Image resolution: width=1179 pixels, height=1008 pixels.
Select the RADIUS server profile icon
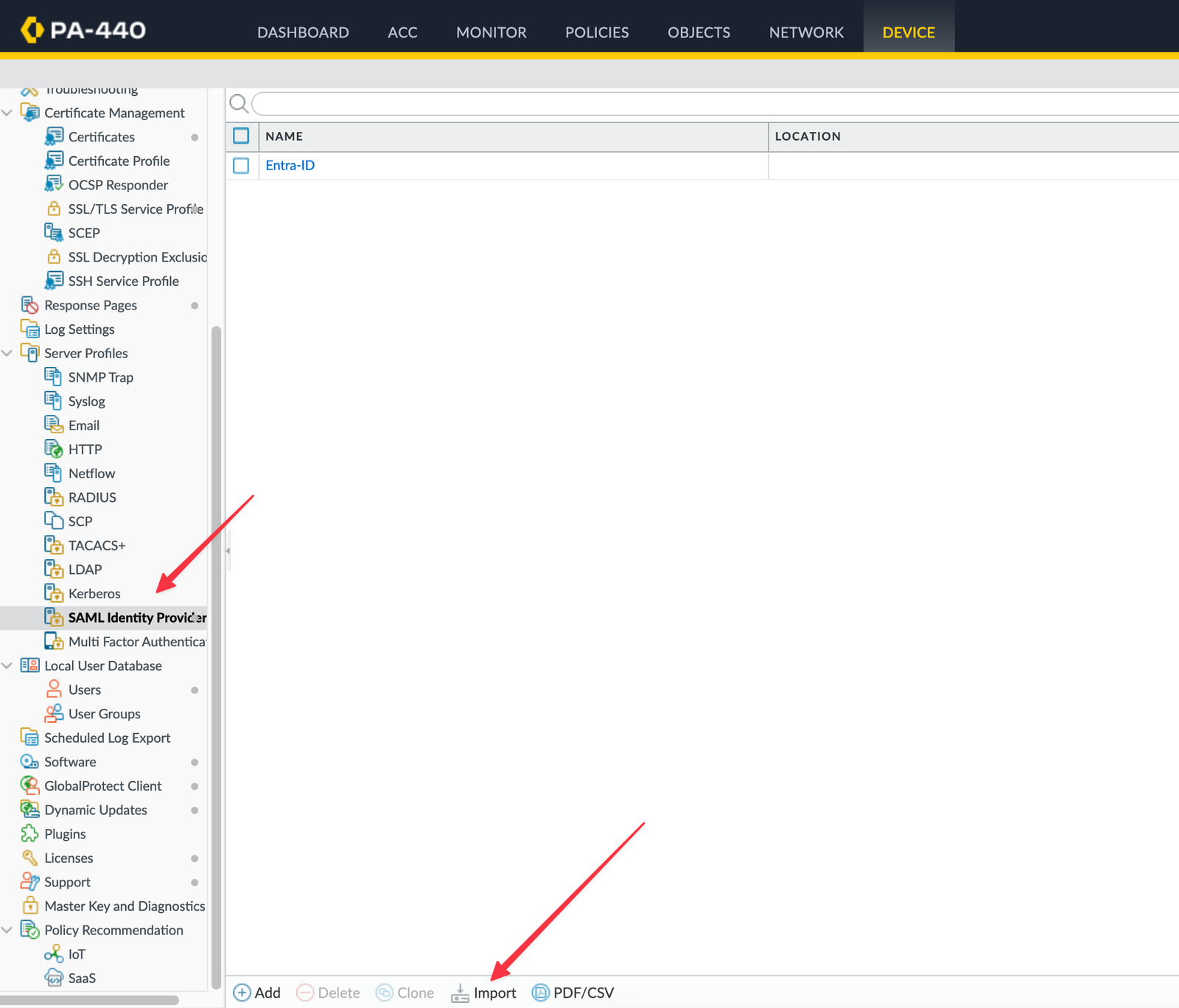(x=55, y=497)
